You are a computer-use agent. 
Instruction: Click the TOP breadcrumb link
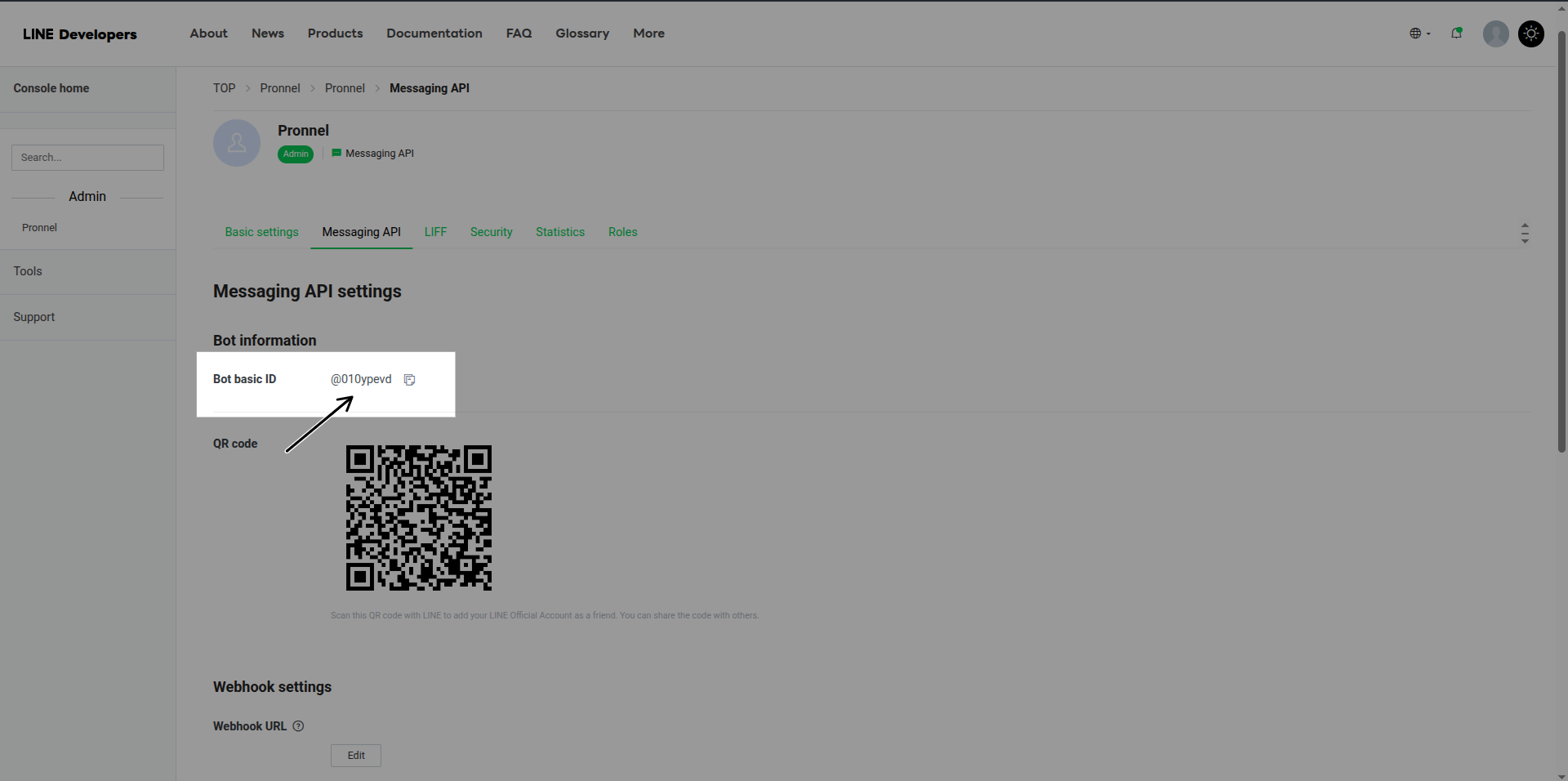224,88
